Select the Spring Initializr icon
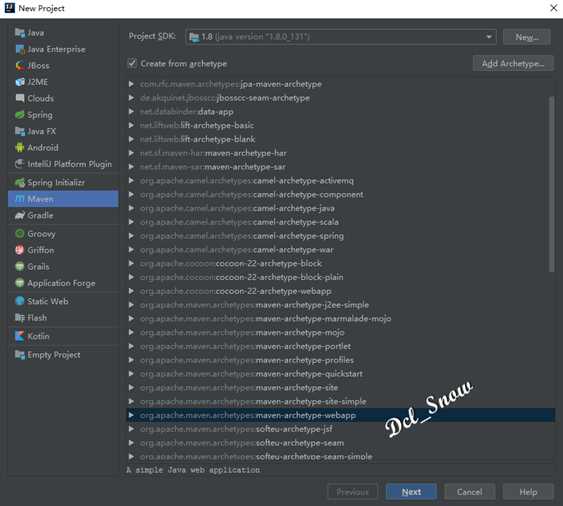 tap(20, 182)
